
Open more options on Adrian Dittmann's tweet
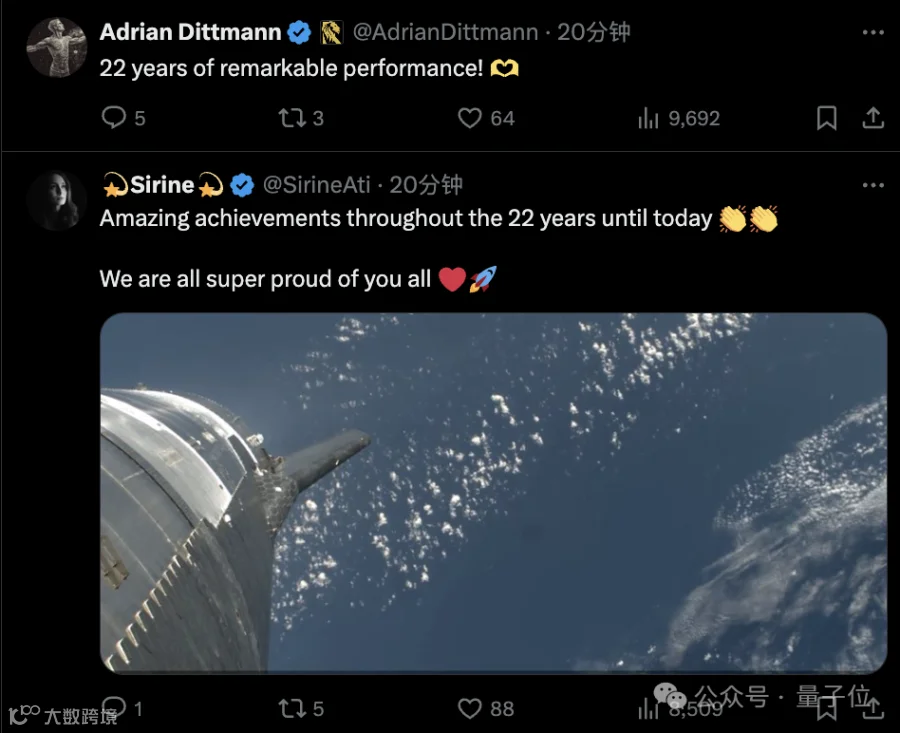(x=873, y=33)
